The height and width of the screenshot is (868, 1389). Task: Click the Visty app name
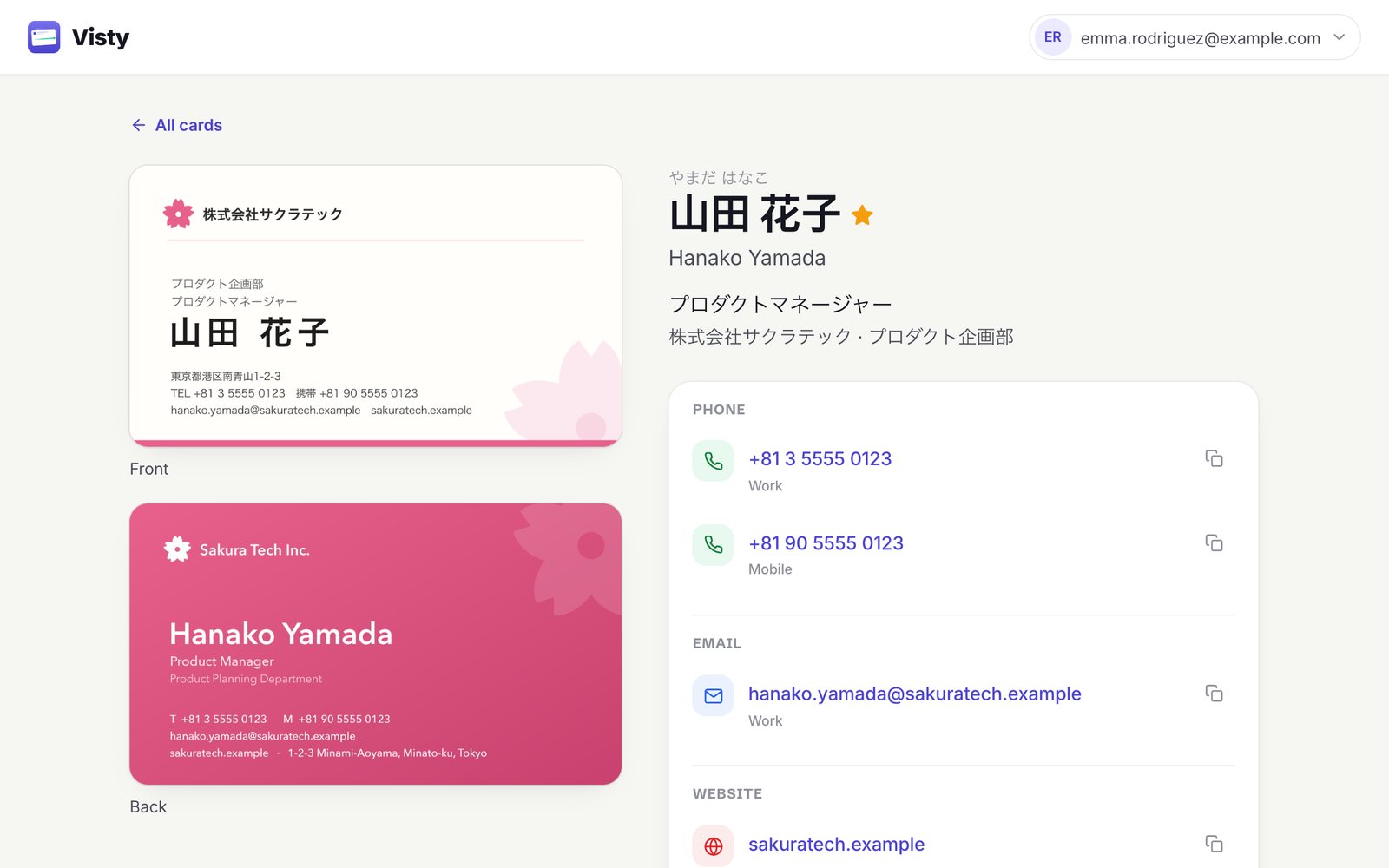[101, 37]
